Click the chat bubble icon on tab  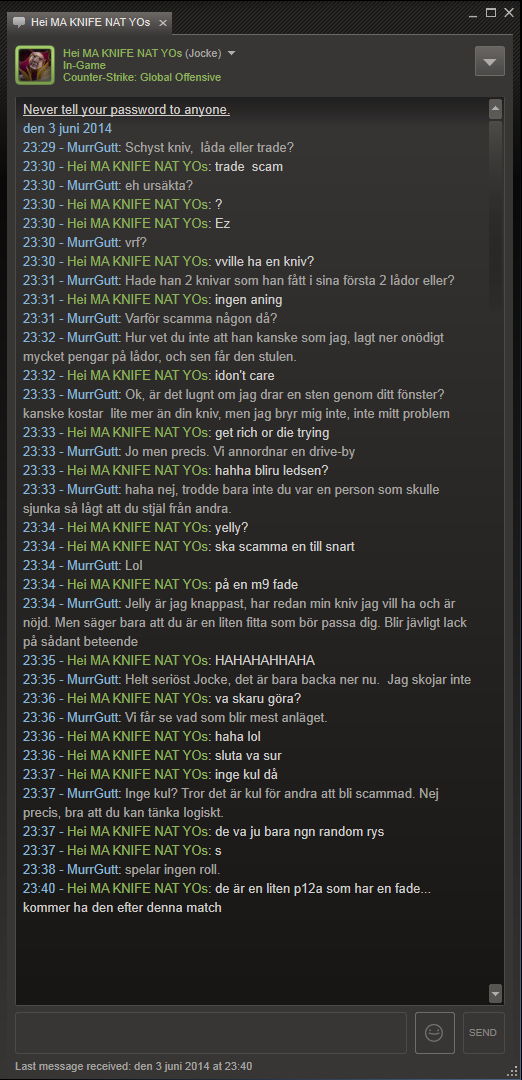coord(20,22)
